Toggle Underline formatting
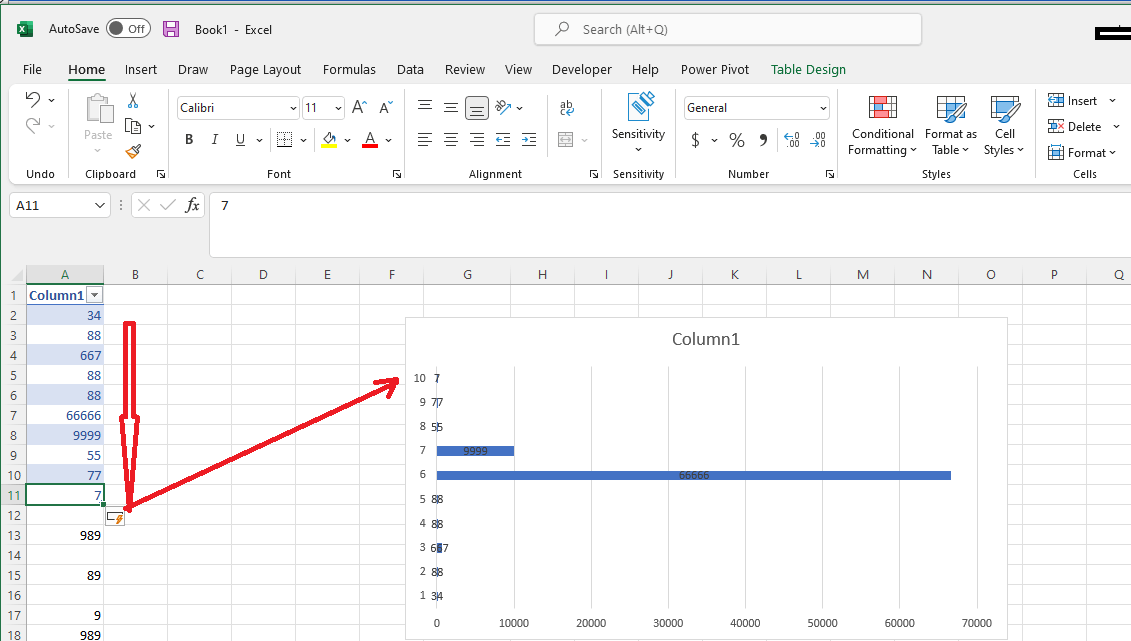The width and height of the screenshot is (1131, 641). pos(240,139)
